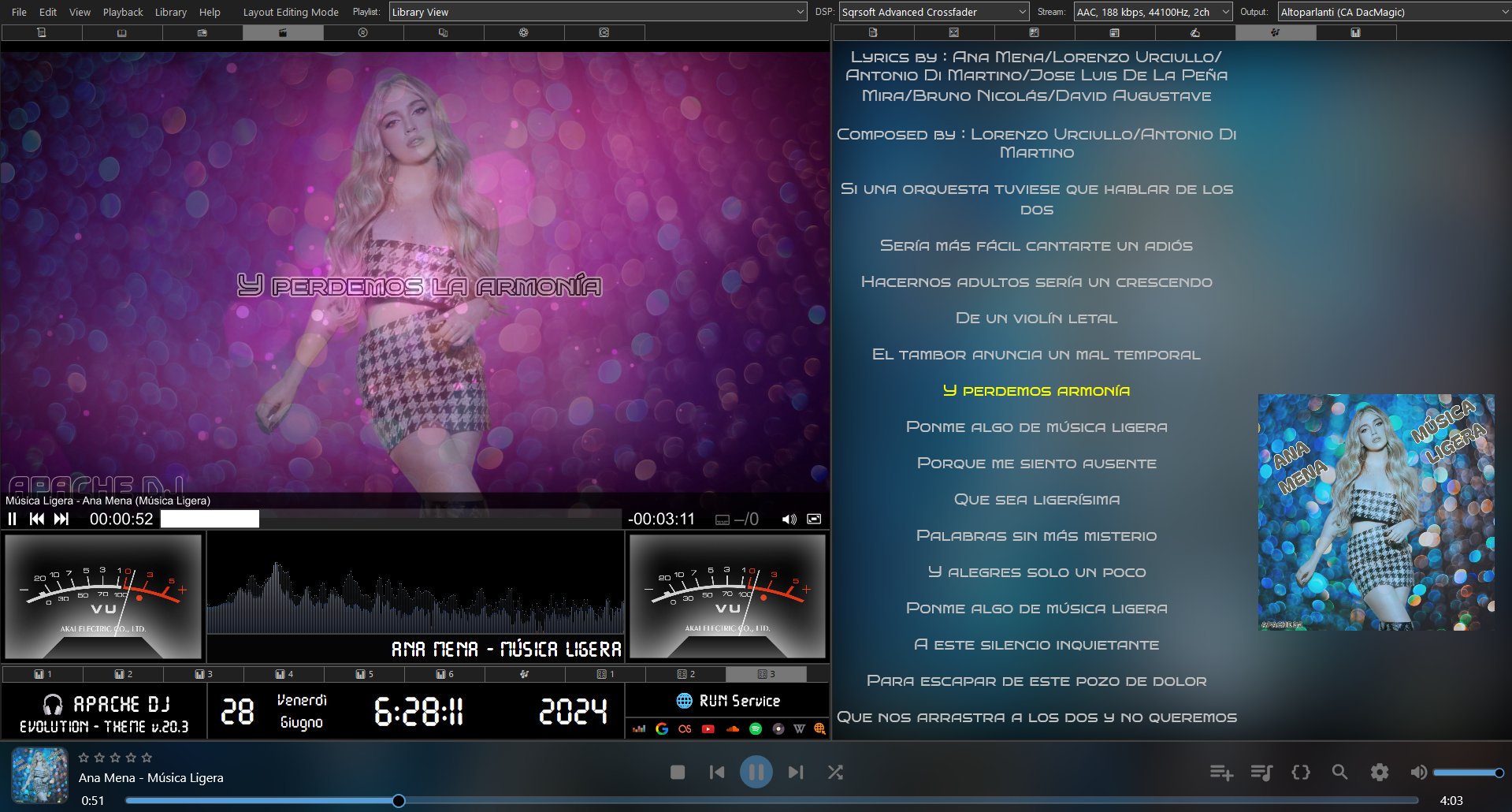The height and width of the screenshot is (812, 1512).
Task: Pause the video panel playback
Action: (12, 519)
